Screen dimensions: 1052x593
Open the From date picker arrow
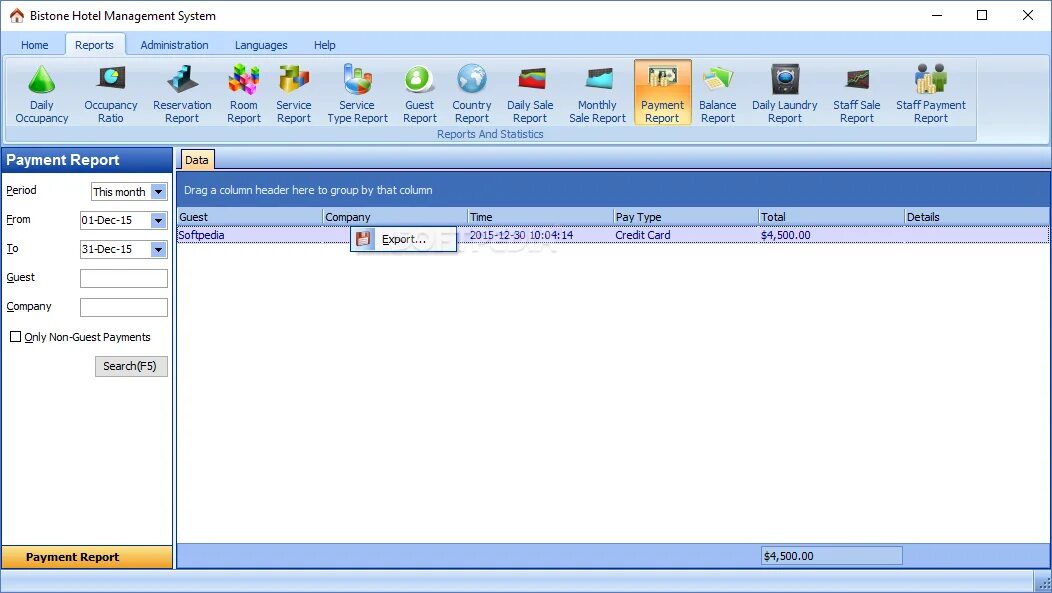pos(158,220)
